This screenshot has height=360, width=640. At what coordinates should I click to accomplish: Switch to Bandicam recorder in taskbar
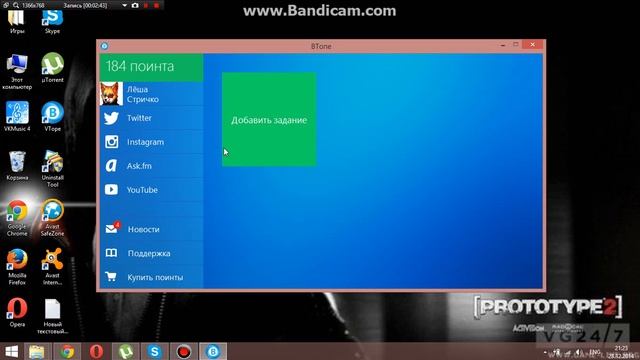pyautogui.click(x=184, y=351)
